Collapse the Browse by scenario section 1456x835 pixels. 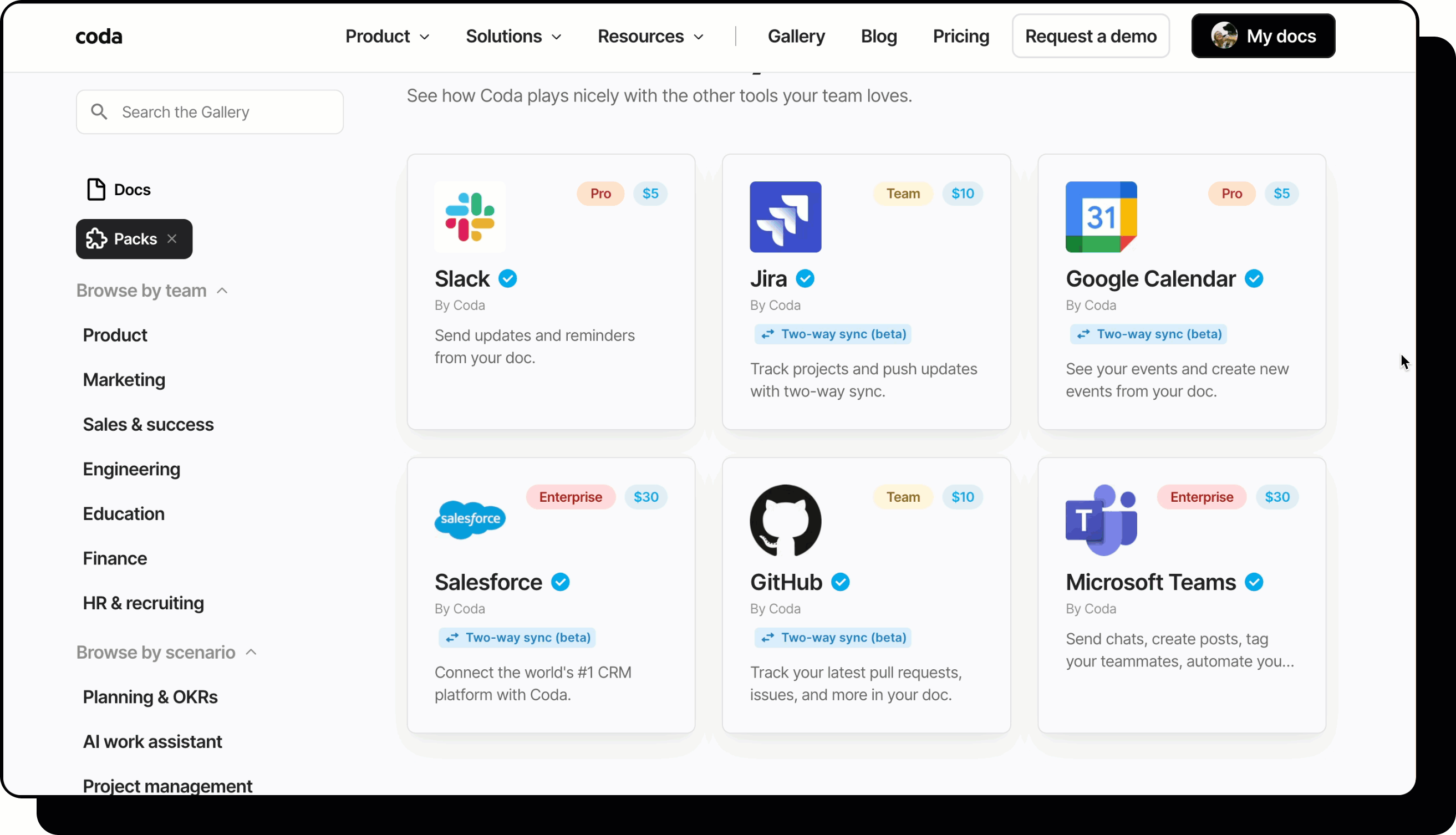pyautogui.click(x=251, y=652)
